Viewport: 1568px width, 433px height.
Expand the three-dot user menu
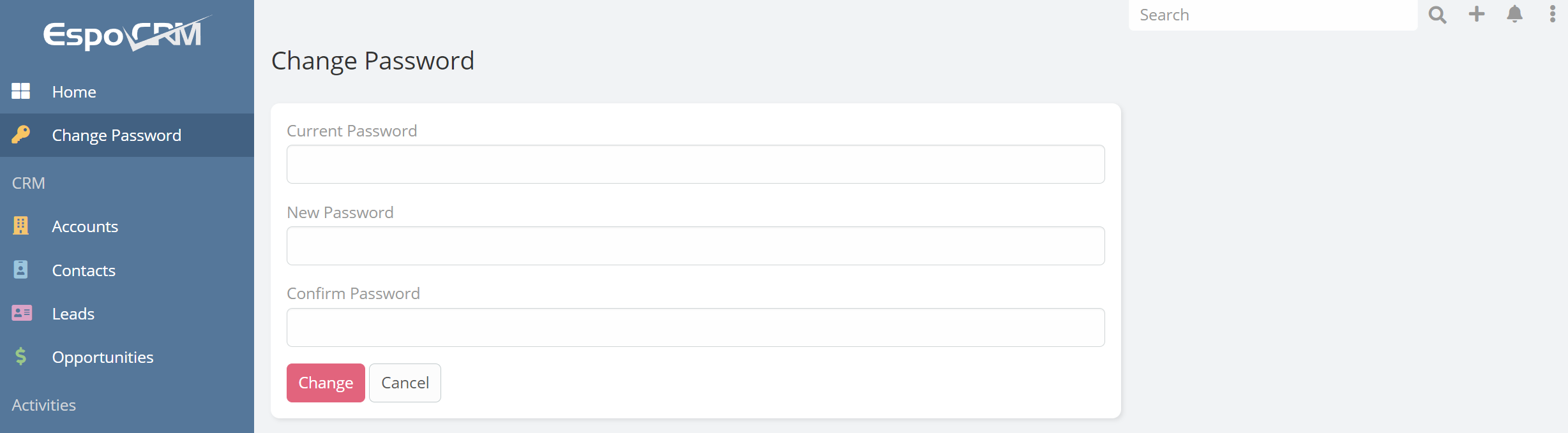click(1552, 14)
